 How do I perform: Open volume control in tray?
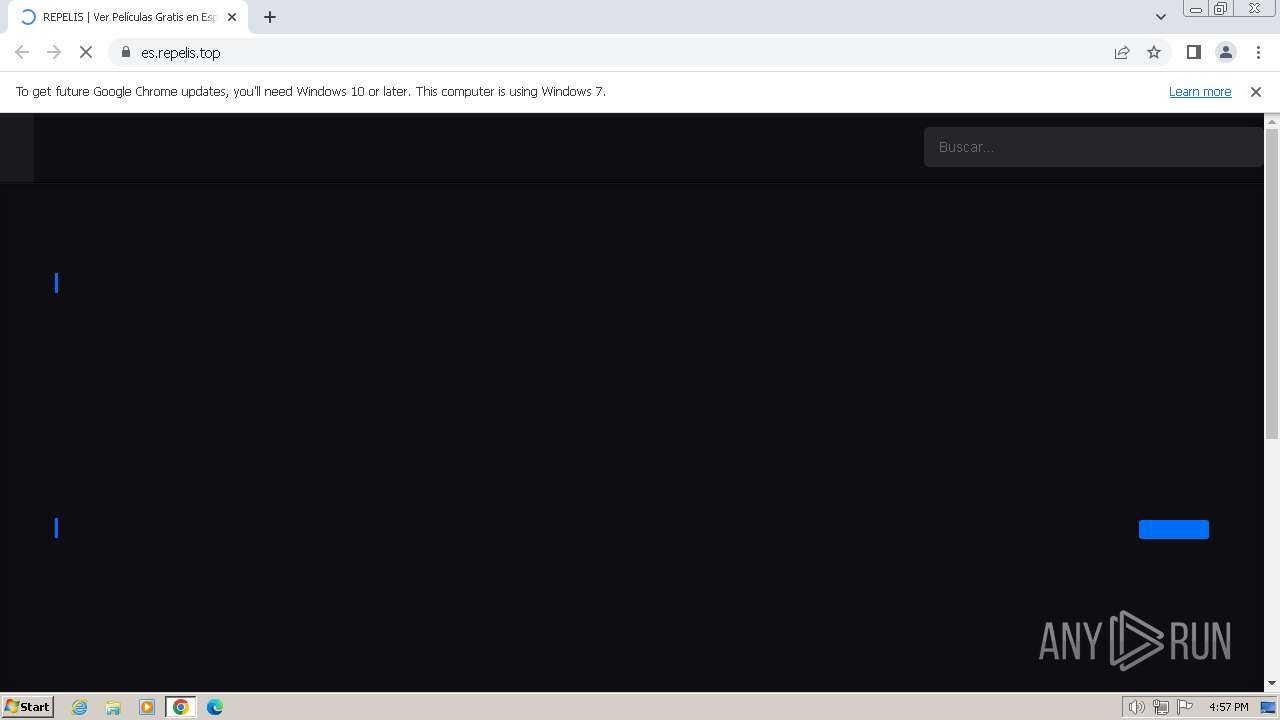point(1137,707)
